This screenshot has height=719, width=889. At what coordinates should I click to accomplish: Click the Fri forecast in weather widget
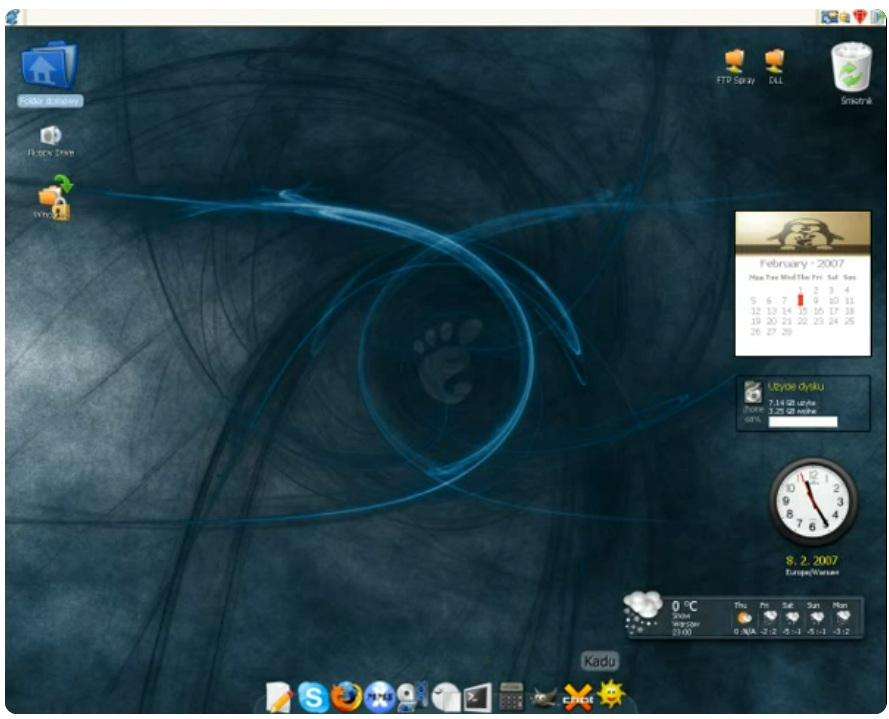pos(768,619)
